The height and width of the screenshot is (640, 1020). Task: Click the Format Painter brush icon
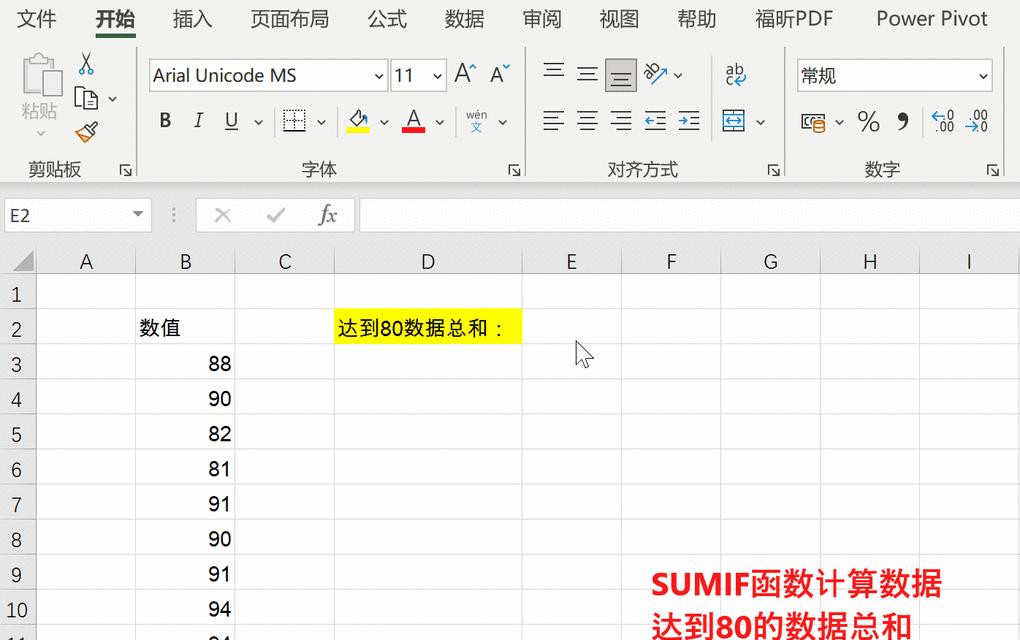click(x=87, y=133)
